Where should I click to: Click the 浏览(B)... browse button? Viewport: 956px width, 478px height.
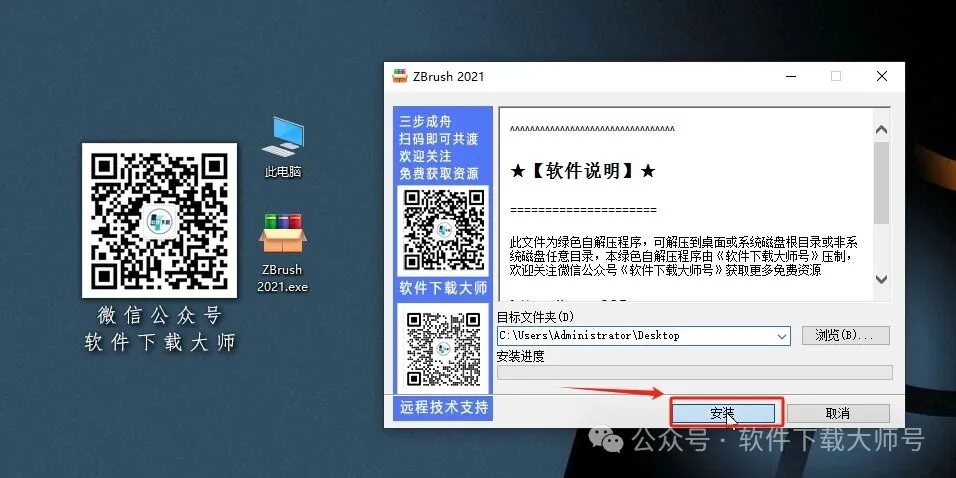844,335
